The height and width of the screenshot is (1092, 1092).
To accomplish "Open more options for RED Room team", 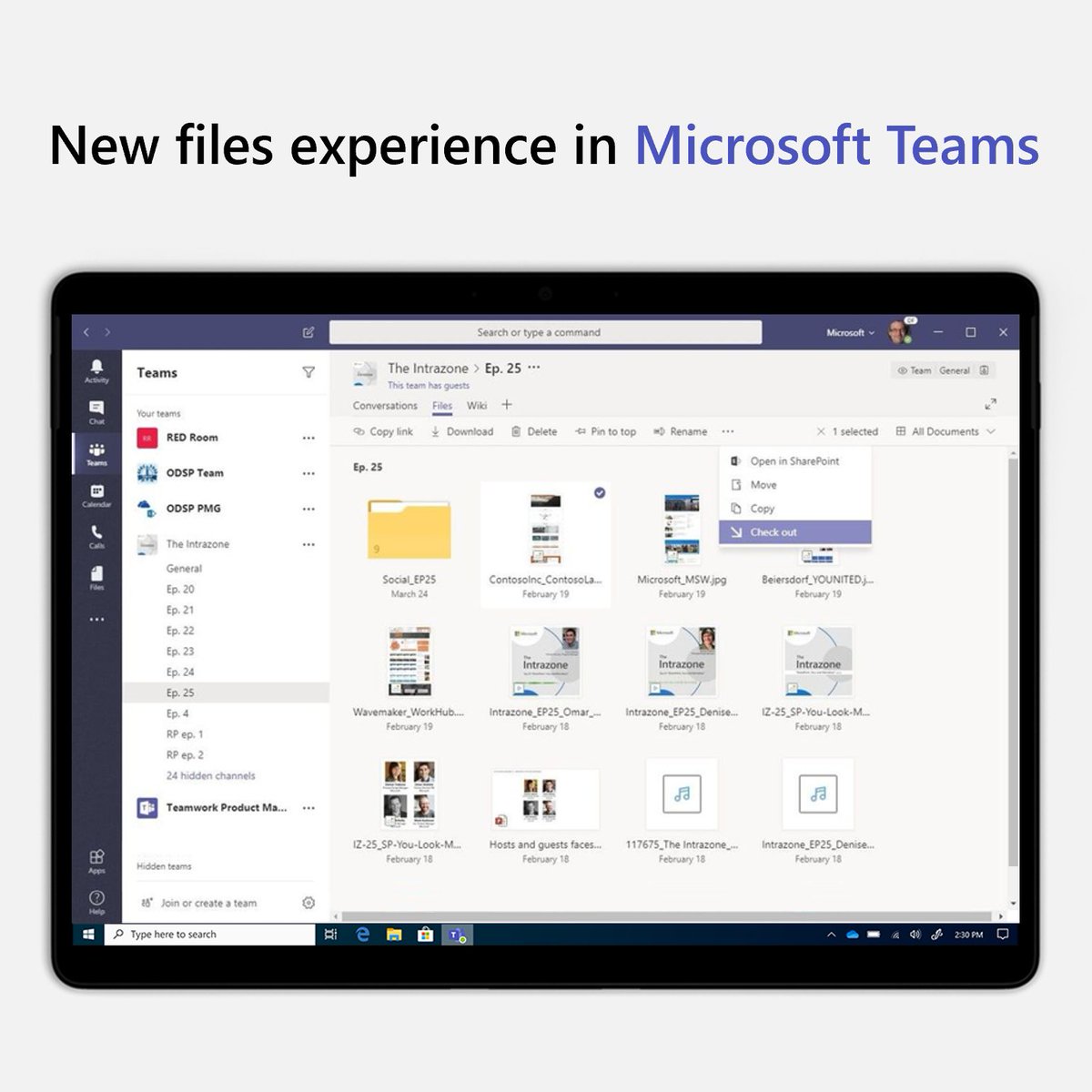I will click(308, 438).
